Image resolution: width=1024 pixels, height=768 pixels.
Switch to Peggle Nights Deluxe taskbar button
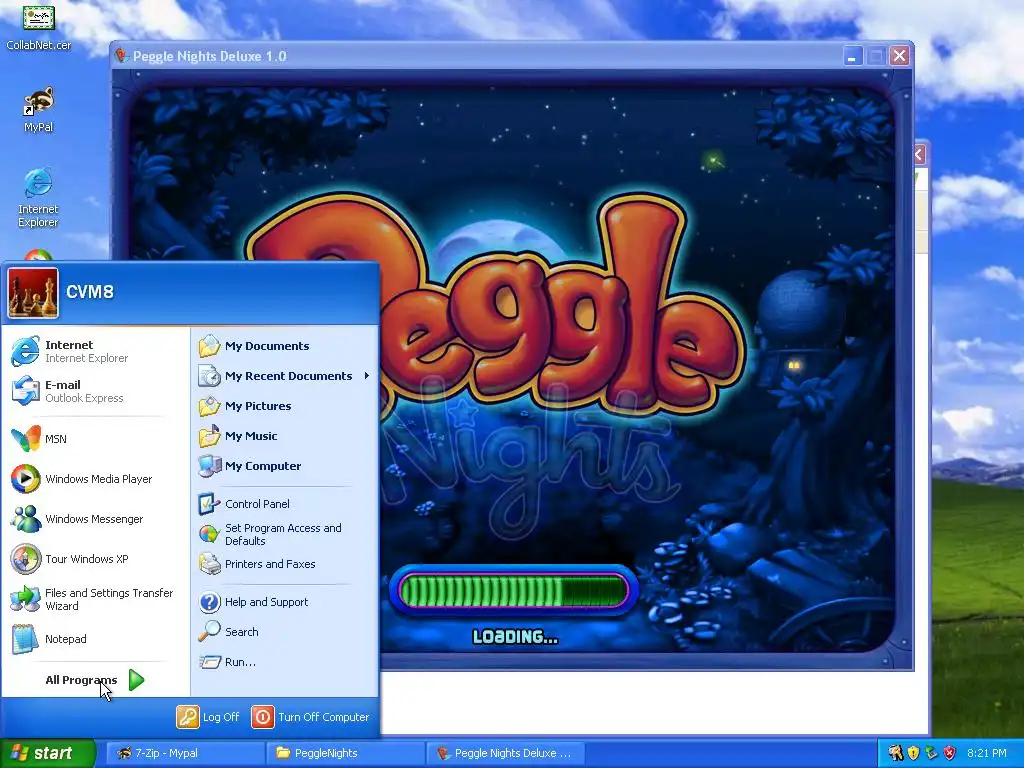[505, 753]
